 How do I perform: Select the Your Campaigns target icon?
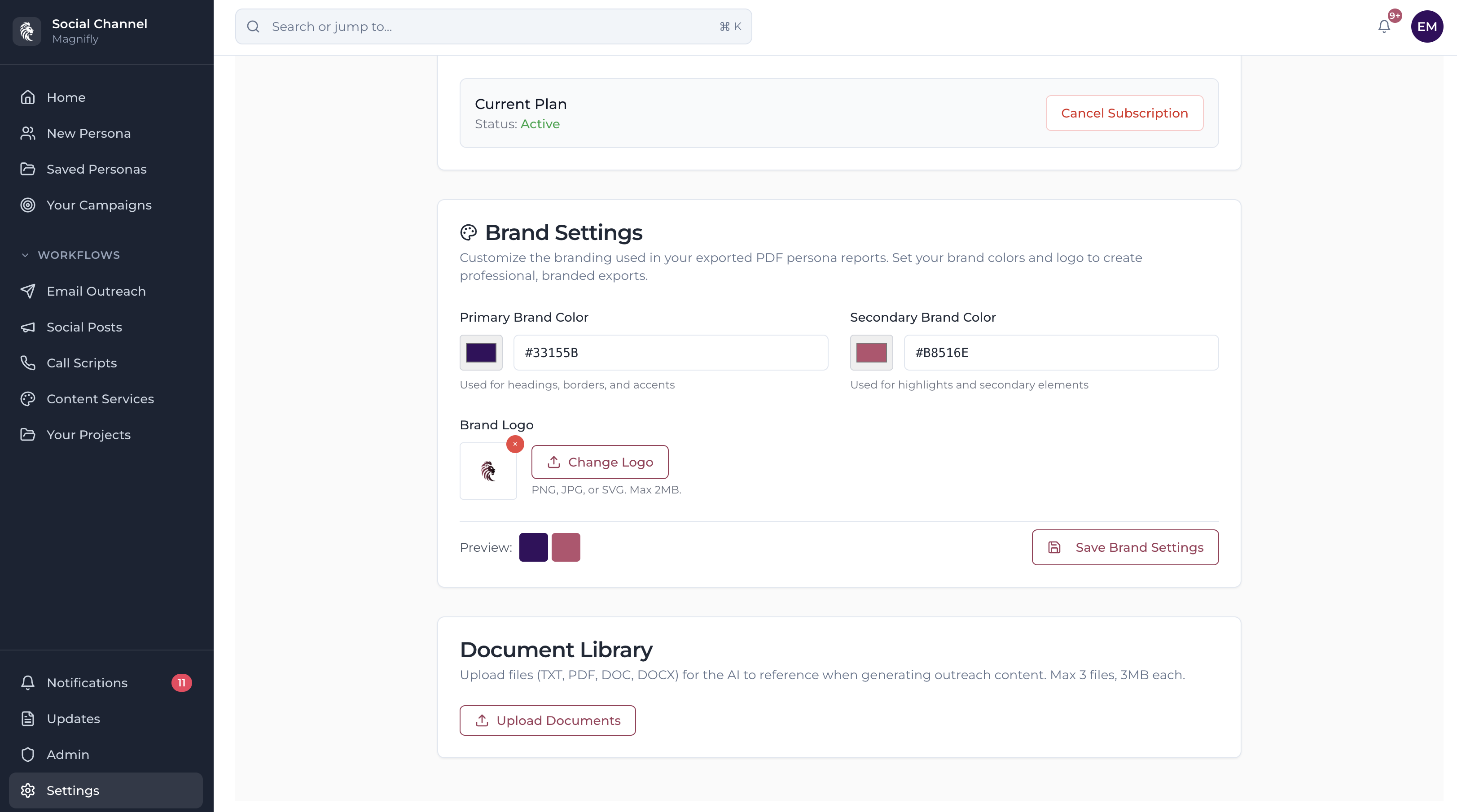coord(29,205)
